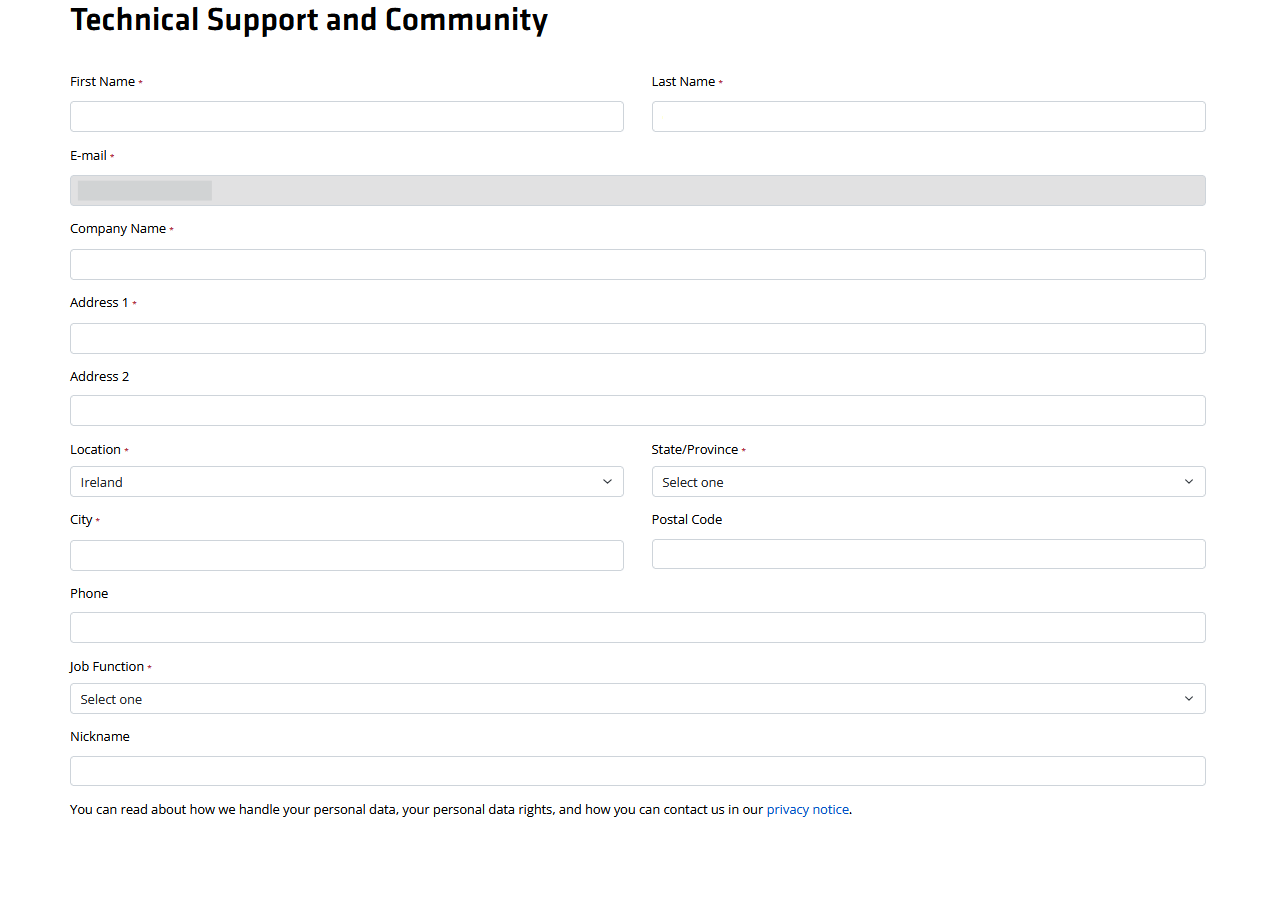Viewport: 1273px width, 910px height.
Task: Open the State/Province dropdown
Action: pos(928,481)
